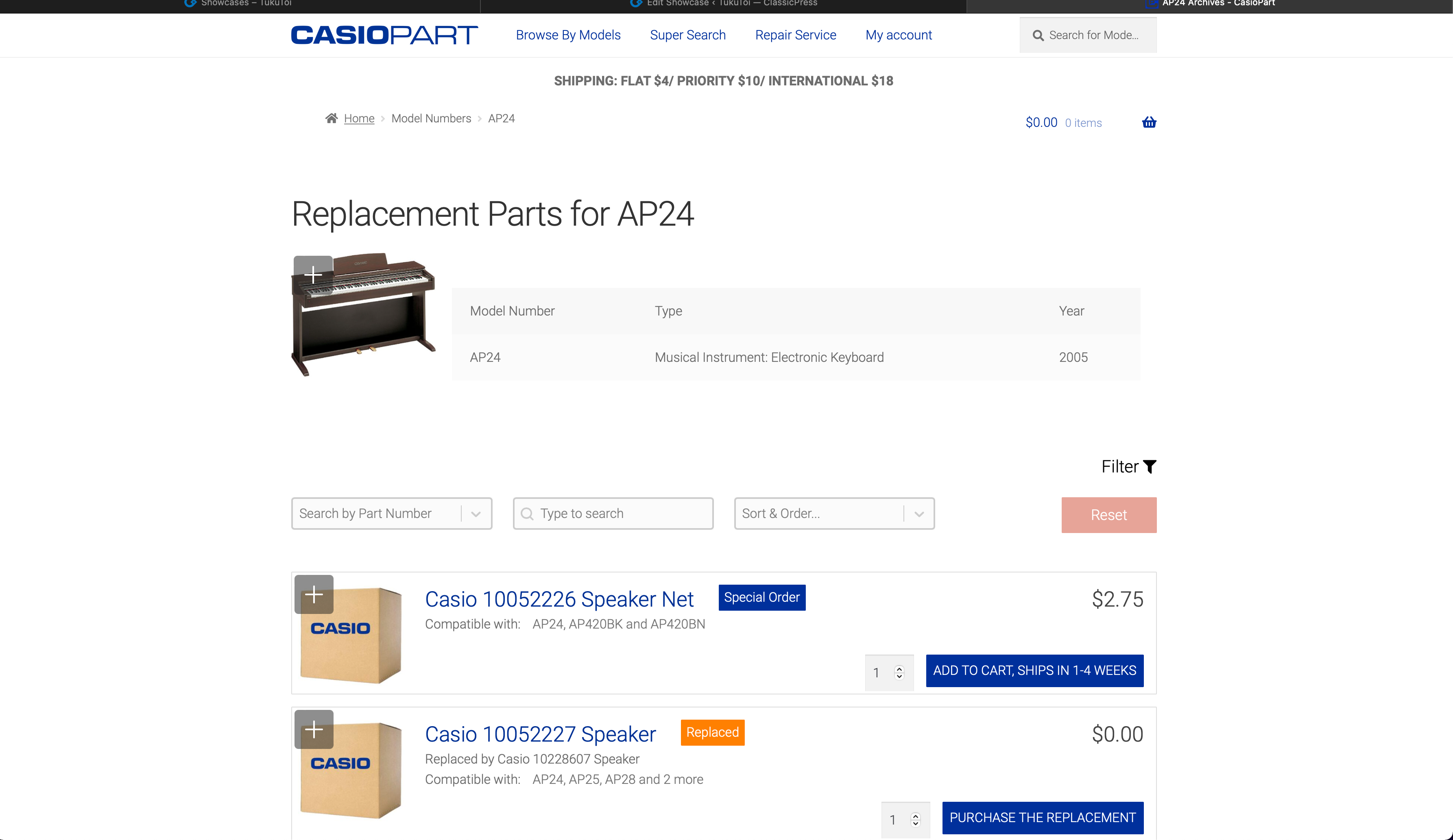Open Browse By Models menu
This screenshot has height=840, width=1453.
(568, 35)
